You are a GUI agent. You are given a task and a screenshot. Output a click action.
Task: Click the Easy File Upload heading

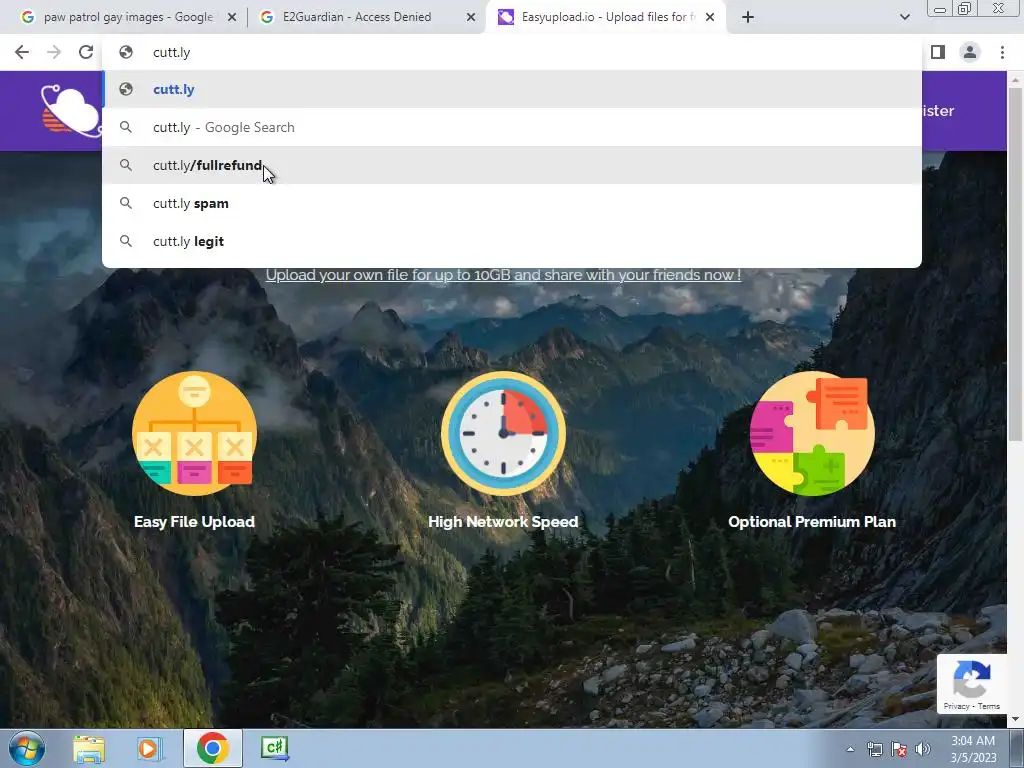point(194,522)
